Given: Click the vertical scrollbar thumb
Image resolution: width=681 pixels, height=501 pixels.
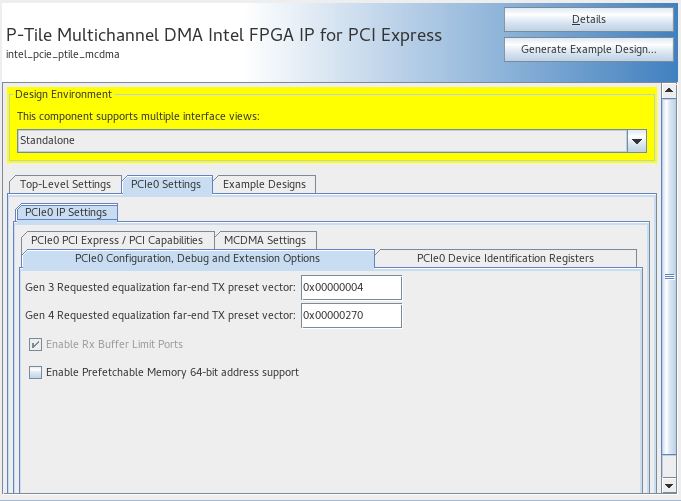Looking at the screenshot, I should (669, 277).
